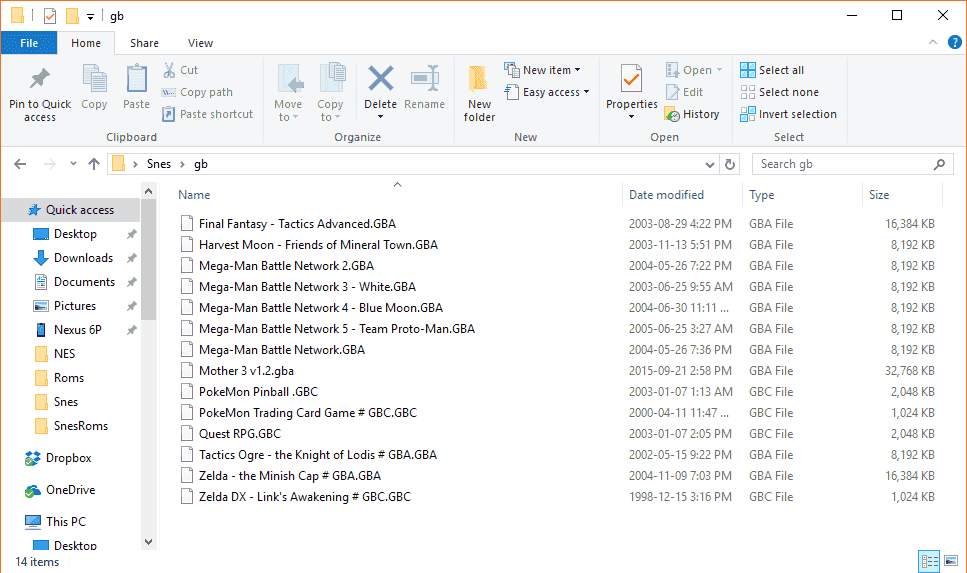Collapse the ribbon with the chevron

[933, 42]
